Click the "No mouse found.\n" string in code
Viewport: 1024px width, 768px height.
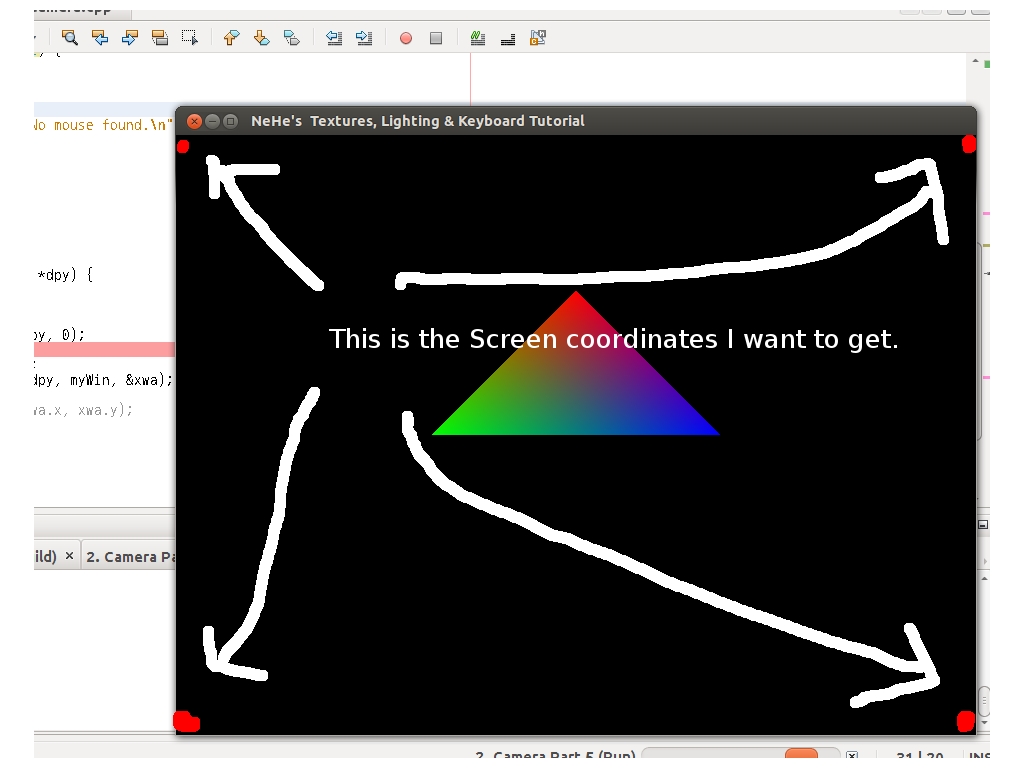pyautogui.click(x=103, y=125)
